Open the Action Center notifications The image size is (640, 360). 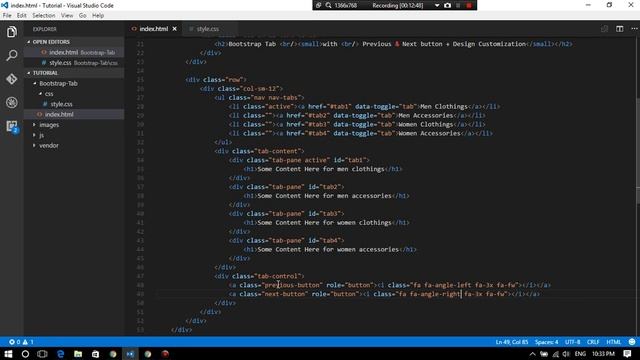pos(628,354)
